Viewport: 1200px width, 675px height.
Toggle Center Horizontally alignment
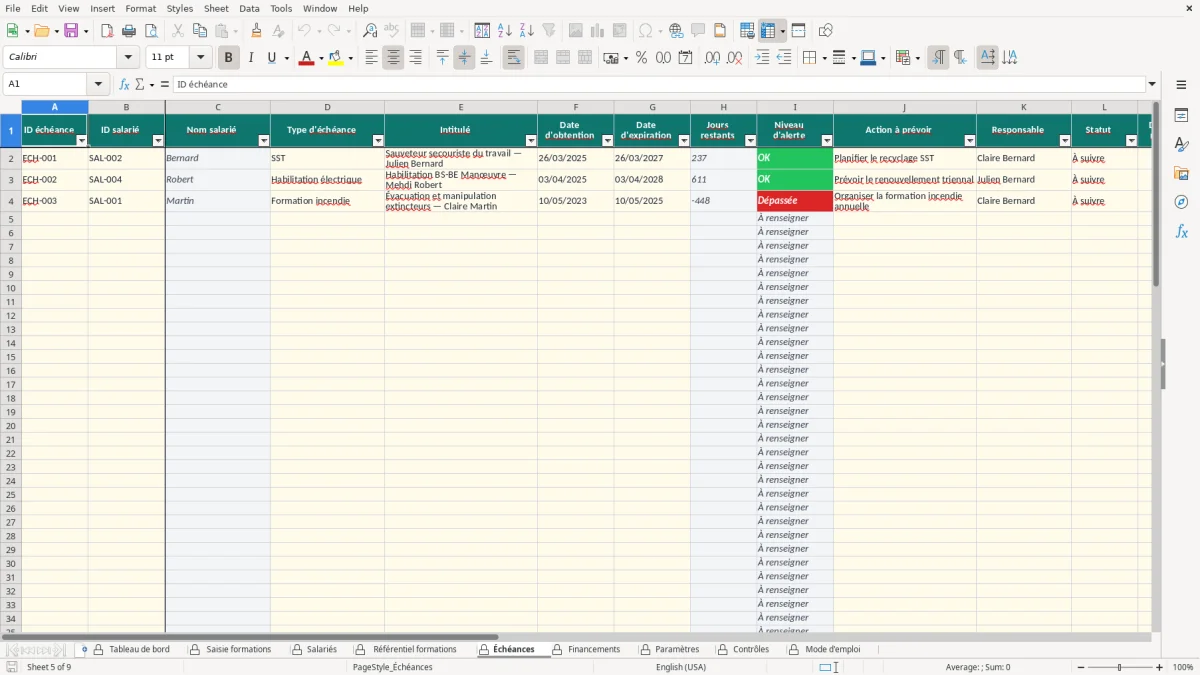coord(393,58)
